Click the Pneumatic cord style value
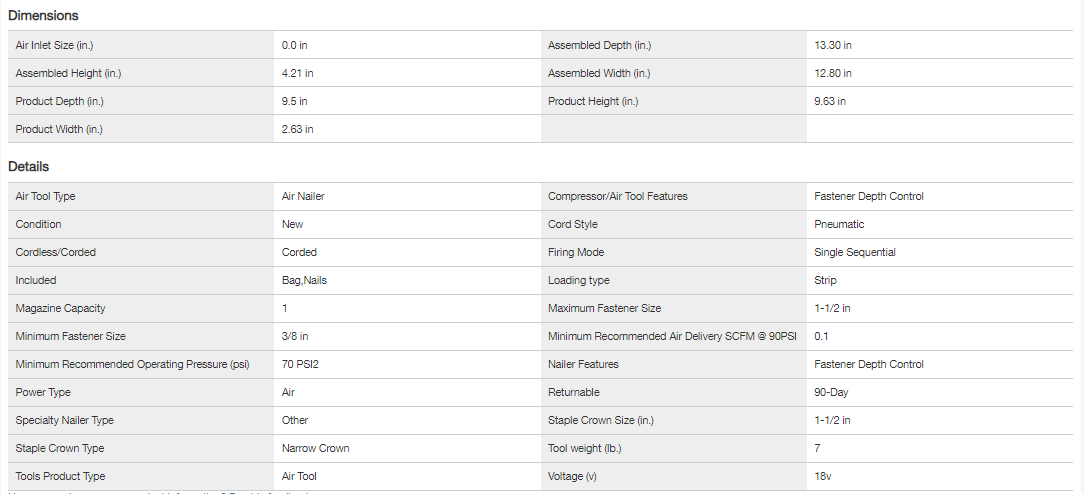1084x494 pixels. click(839, 224)
